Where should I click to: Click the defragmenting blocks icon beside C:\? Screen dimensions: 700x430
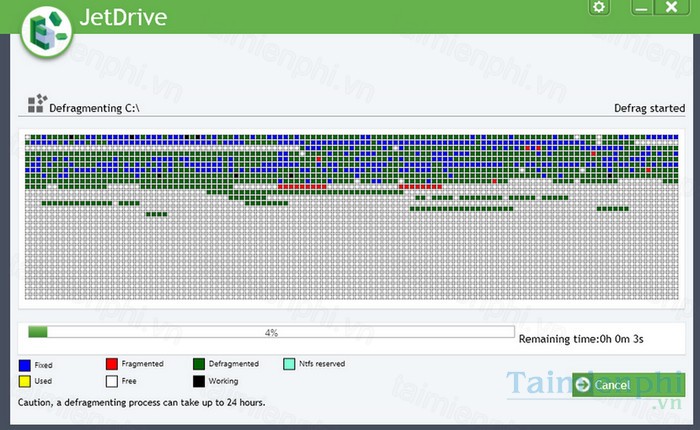pyautogui.click(x=37, y=103)
